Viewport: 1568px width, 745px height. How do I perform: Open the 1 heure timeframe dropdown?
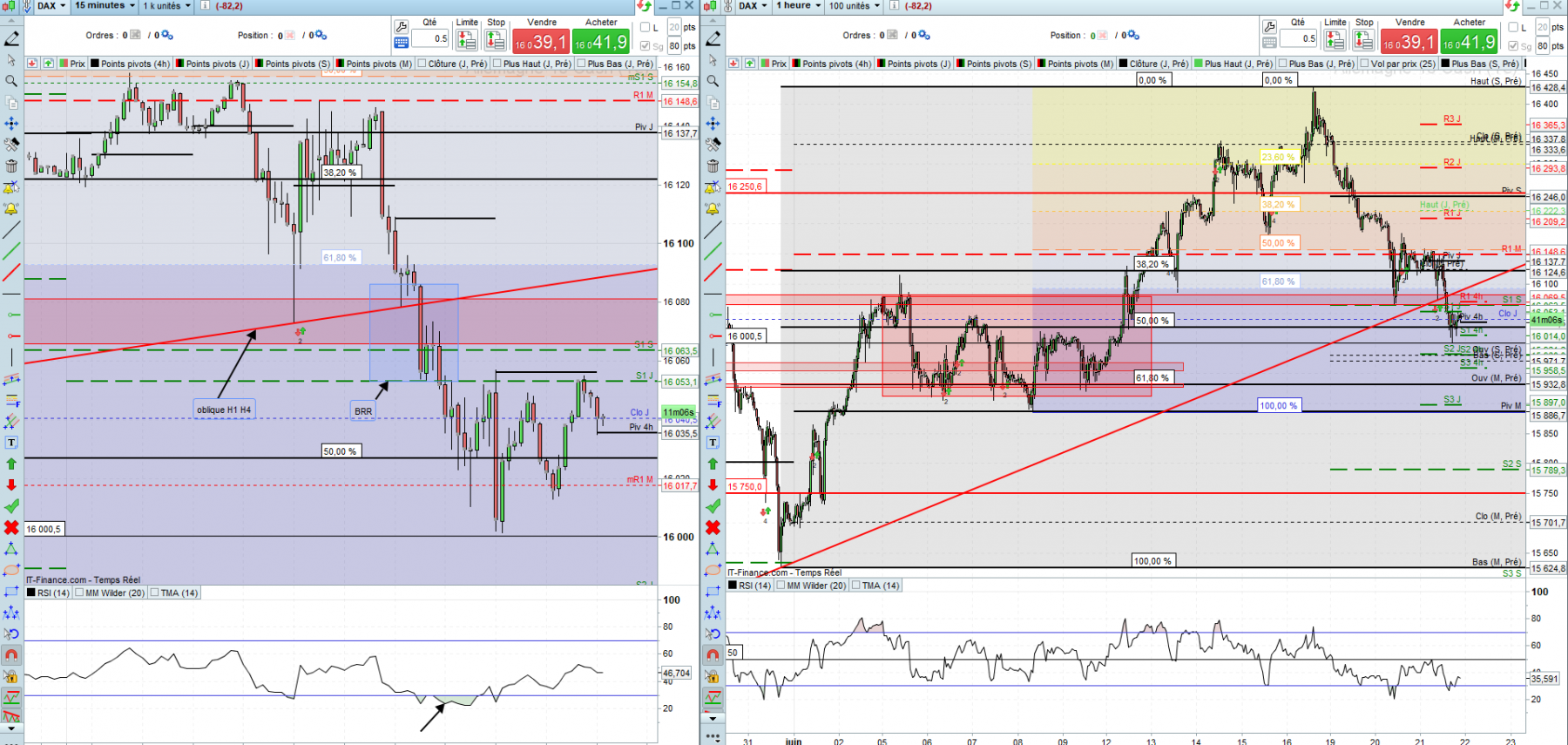[799, 6]
